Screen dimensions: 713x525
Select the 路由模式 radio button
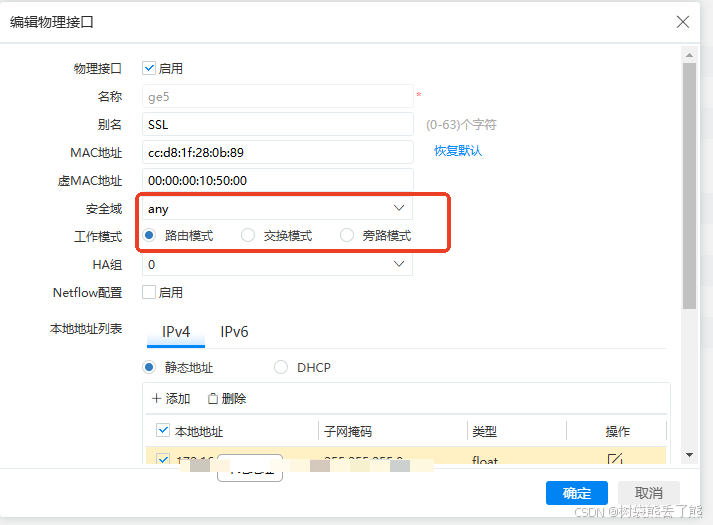click(x=149, y=235)
